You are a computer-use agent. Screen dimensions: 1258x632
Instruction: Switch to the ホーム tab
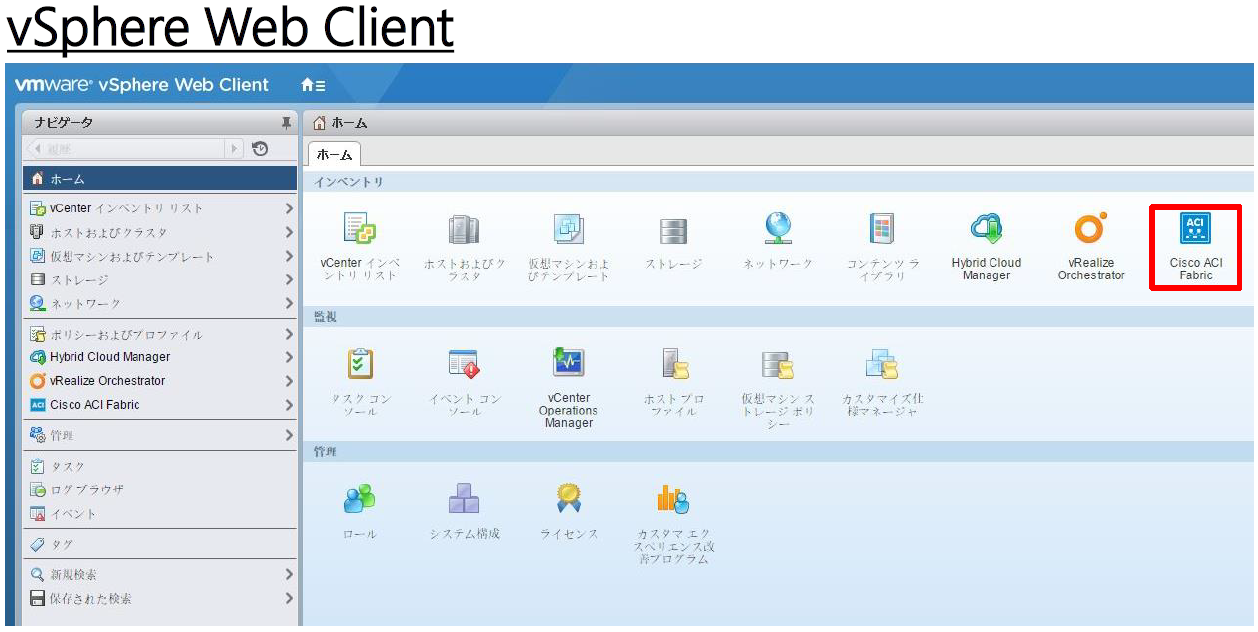coord(332,154)
